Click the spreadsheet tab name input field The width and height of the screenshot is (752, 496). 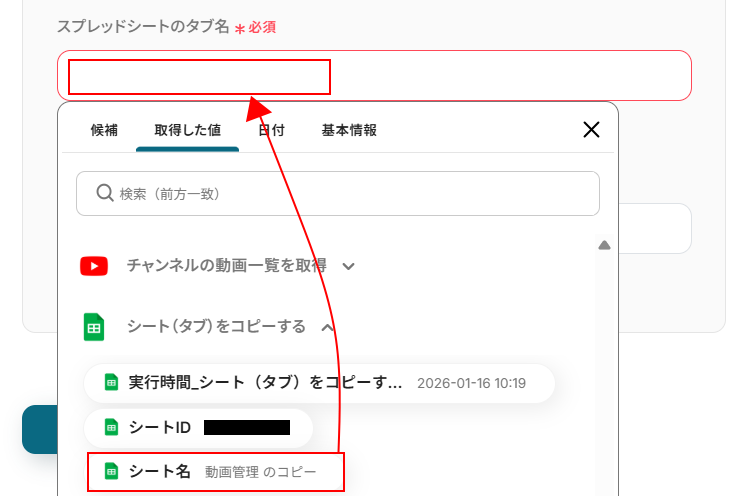coord(374,76)
